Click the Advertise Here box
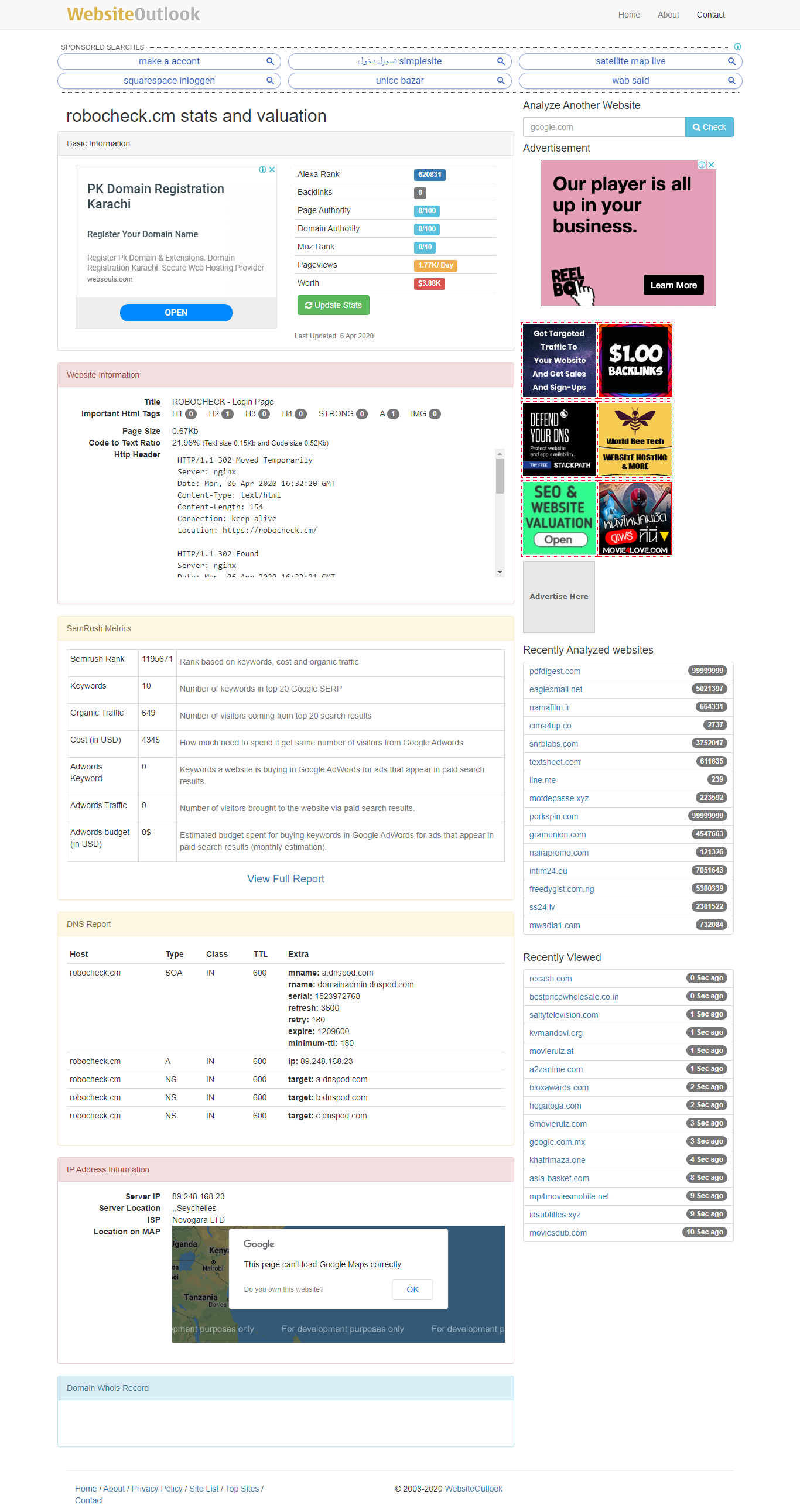 coord(559,596)
